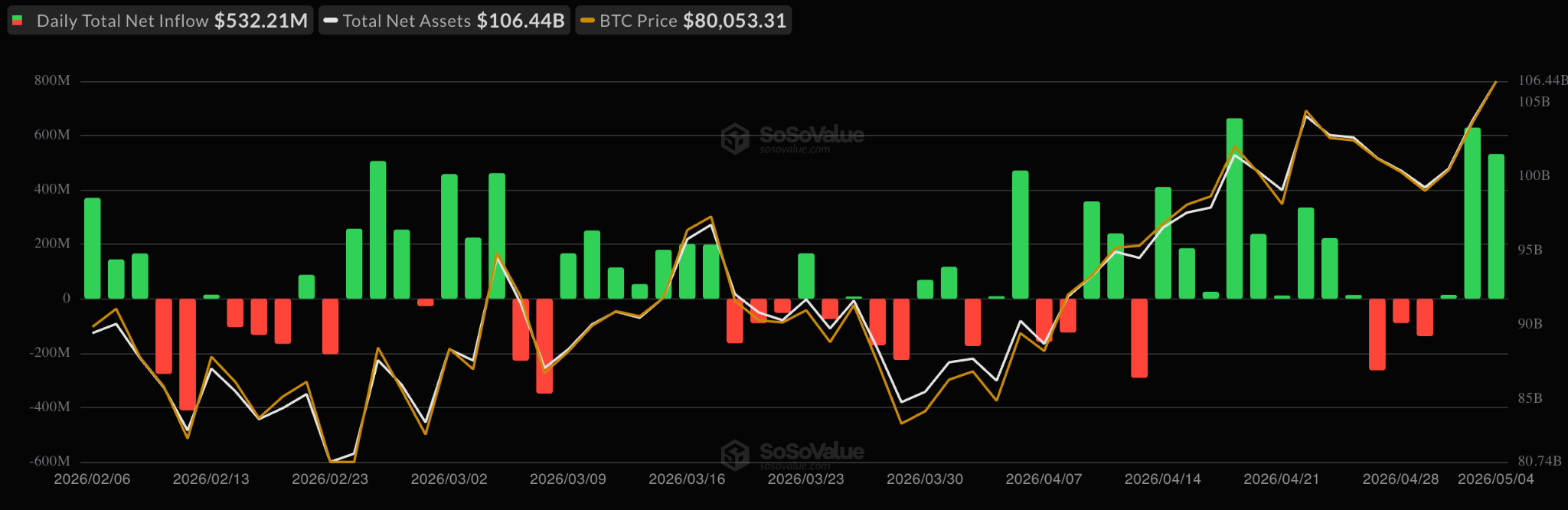Select the 2026/03/30 date label
Viewport: 1568px width, 510px height.
point(925,479)
